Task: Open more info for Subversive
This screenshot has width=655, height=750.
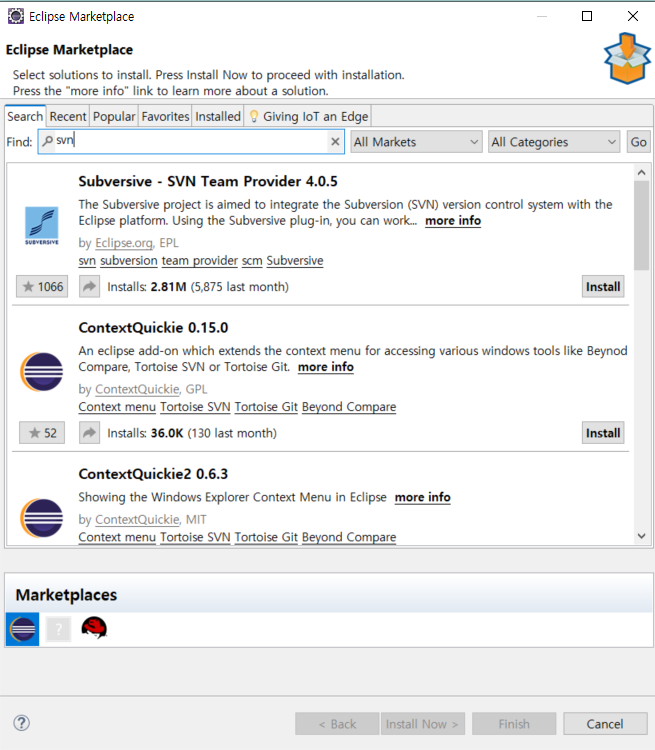Action: point(453,221)
